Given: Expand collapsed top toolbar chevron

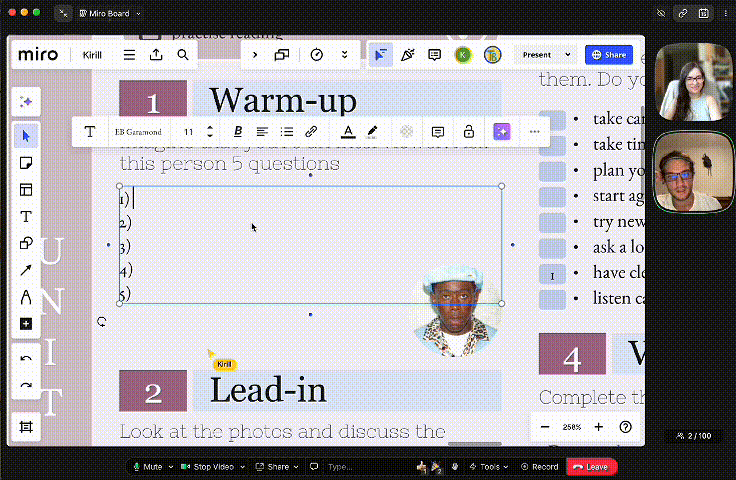Looking at the screenshot, I should click(x=255, y=55).
